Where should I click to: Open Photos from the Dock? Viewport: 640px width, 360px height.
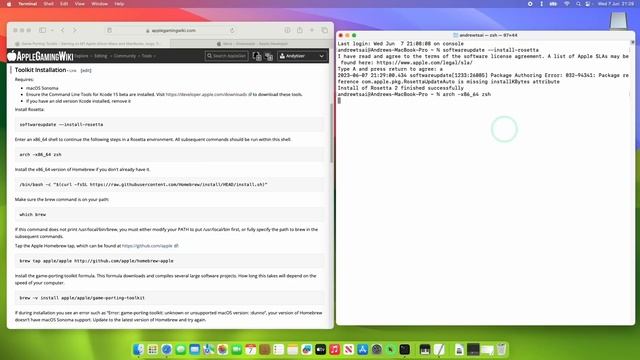point(222,349)
